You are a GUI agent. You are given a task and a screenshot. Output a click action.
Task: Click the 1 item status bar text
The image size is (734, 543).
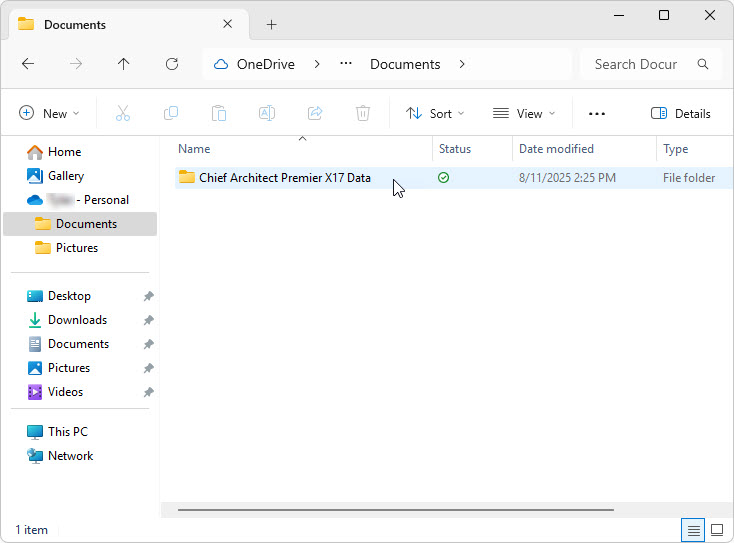click(31, 530)
